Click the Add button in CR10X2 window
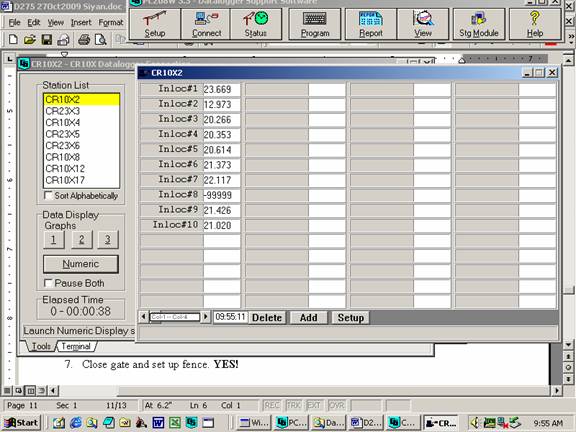Viewport: 576px width, 432px height. [309, 318]
